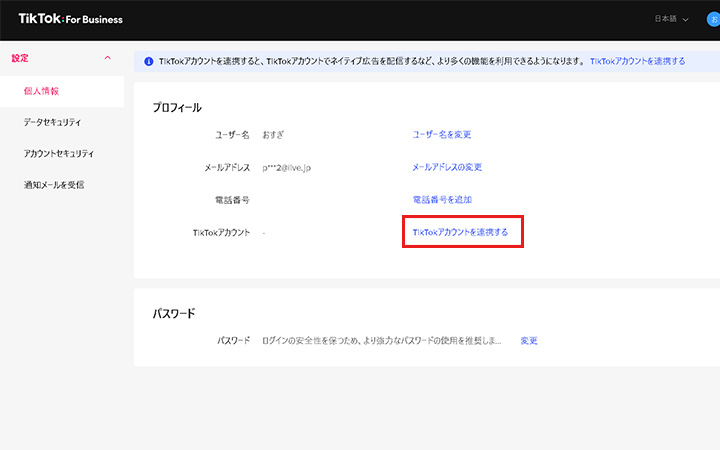Click the 設定 sidebar heading

pos(20,58)
